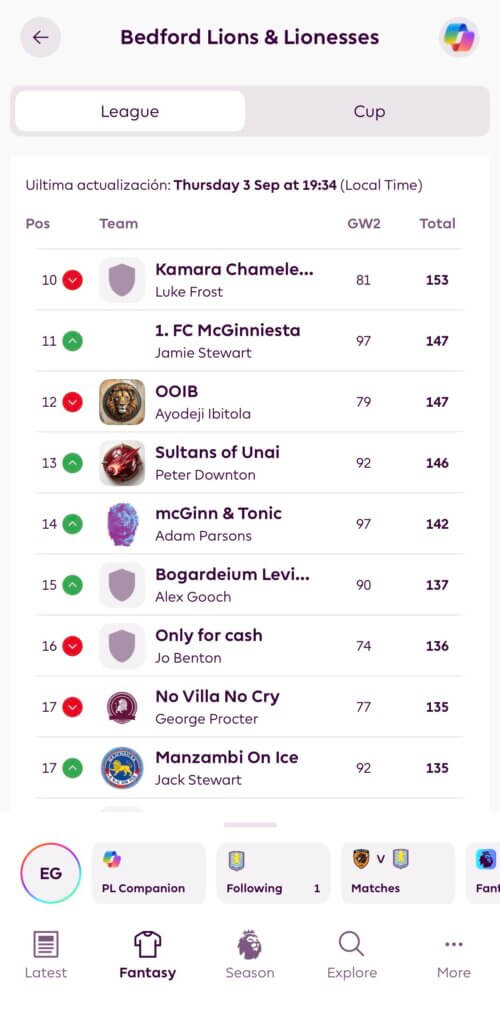Open Sultans of Unai team row
Image resolution: width=500 pixels, height=1024 pixels.
click(x=250, y=462)
